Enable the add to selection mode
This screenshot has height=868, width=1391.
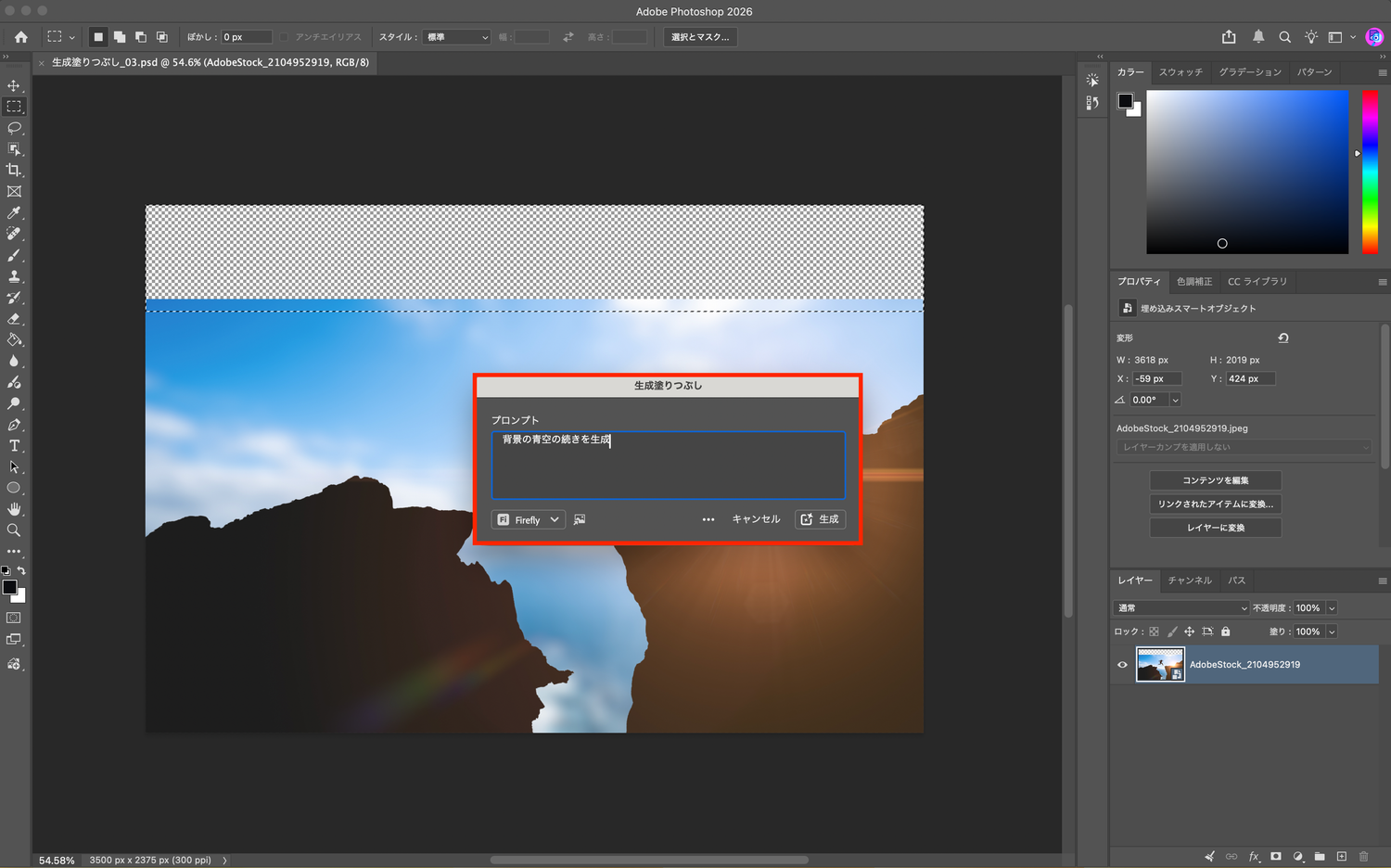click(x=120, y=37)
